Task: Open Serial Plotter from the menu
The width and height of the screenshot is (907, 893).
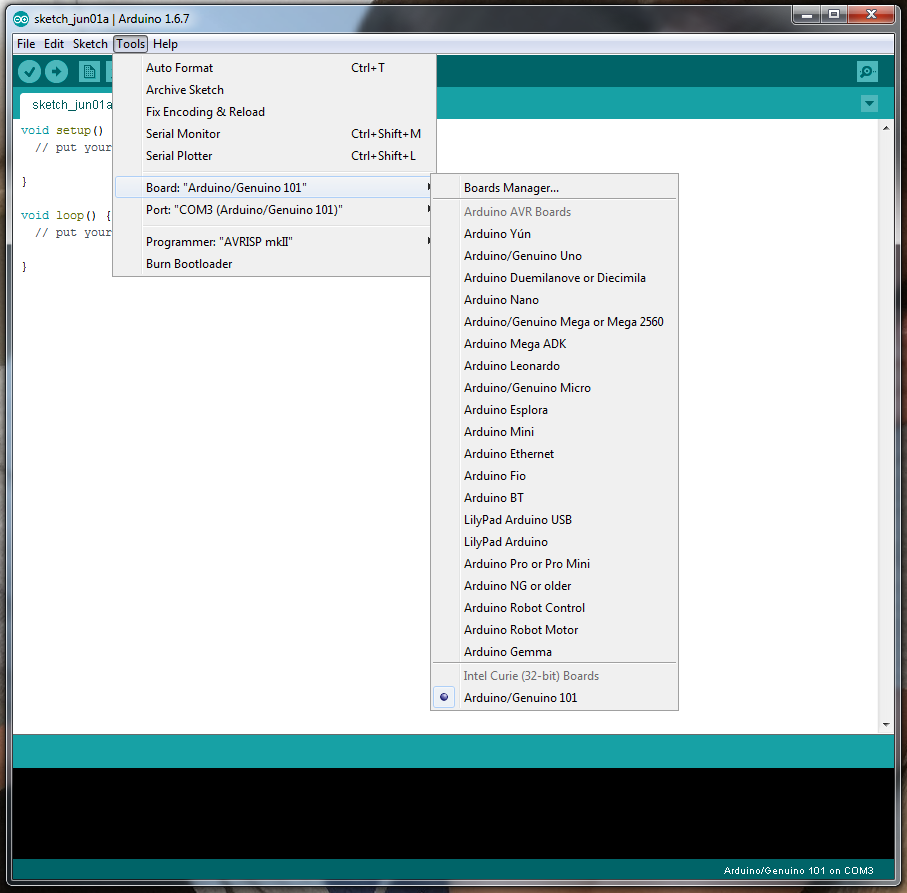Action: click(x=272, y=156)
